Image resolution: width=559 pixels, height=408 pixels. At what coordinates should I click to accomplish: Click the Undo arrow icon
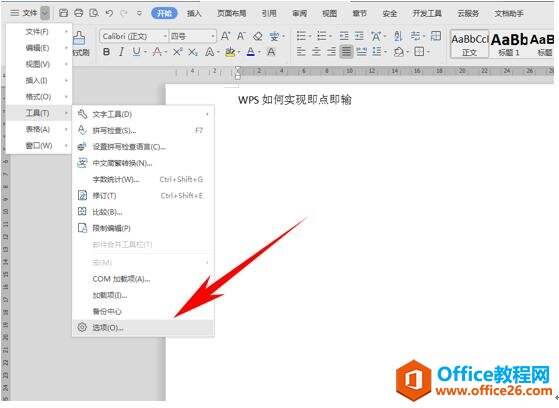coord(109,13)
